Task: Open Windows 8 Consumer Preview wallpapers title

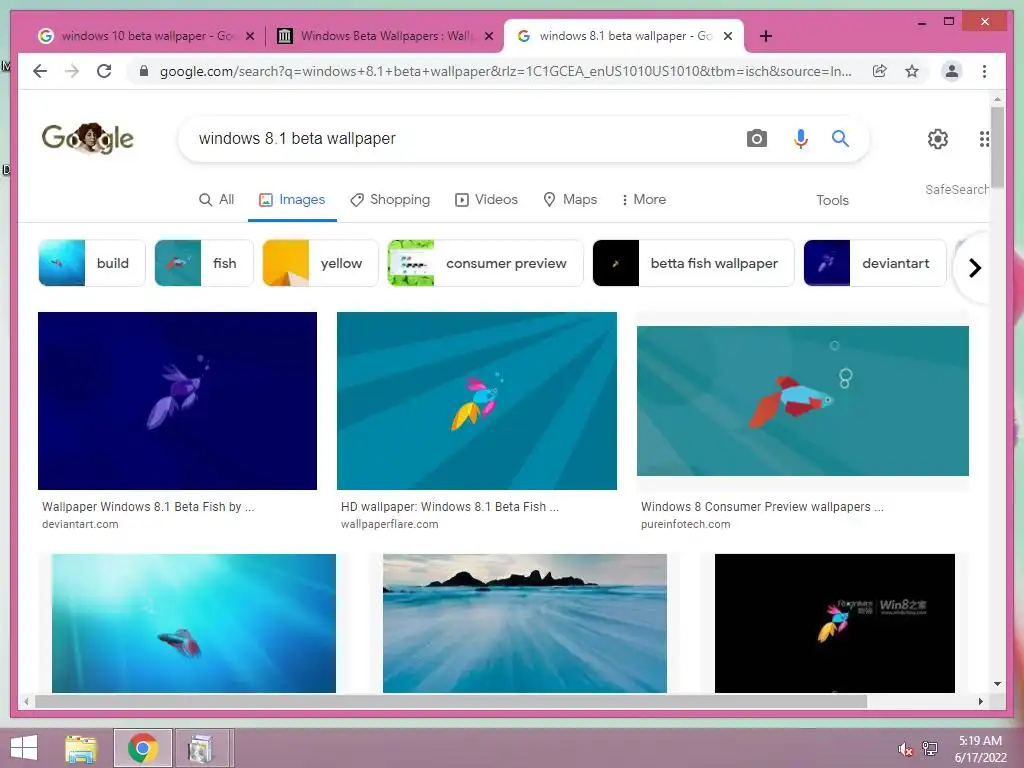Action: tap(762, 507)
